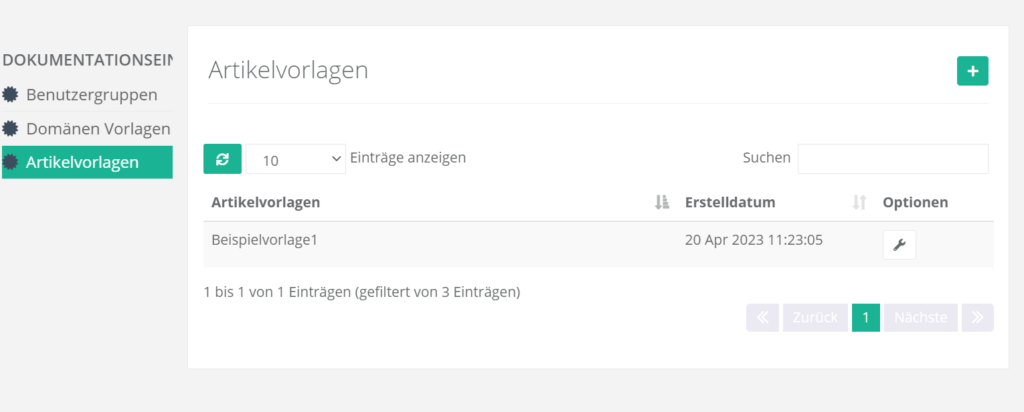Click the green refresh table icon
This screenshot has height=412, width=1024.
pos(222,158)
